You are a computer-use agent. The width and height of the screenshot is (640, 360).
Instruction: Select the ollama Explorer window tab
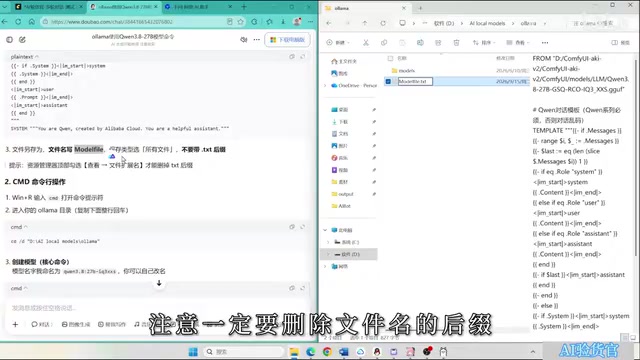click(x=365, y=8)
